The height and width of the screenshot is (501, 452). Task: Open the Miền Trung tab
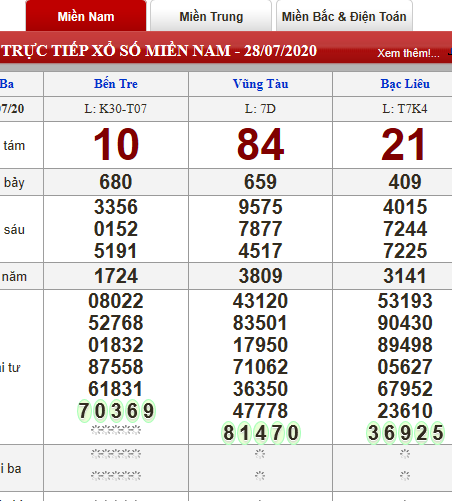click(211, 16)
